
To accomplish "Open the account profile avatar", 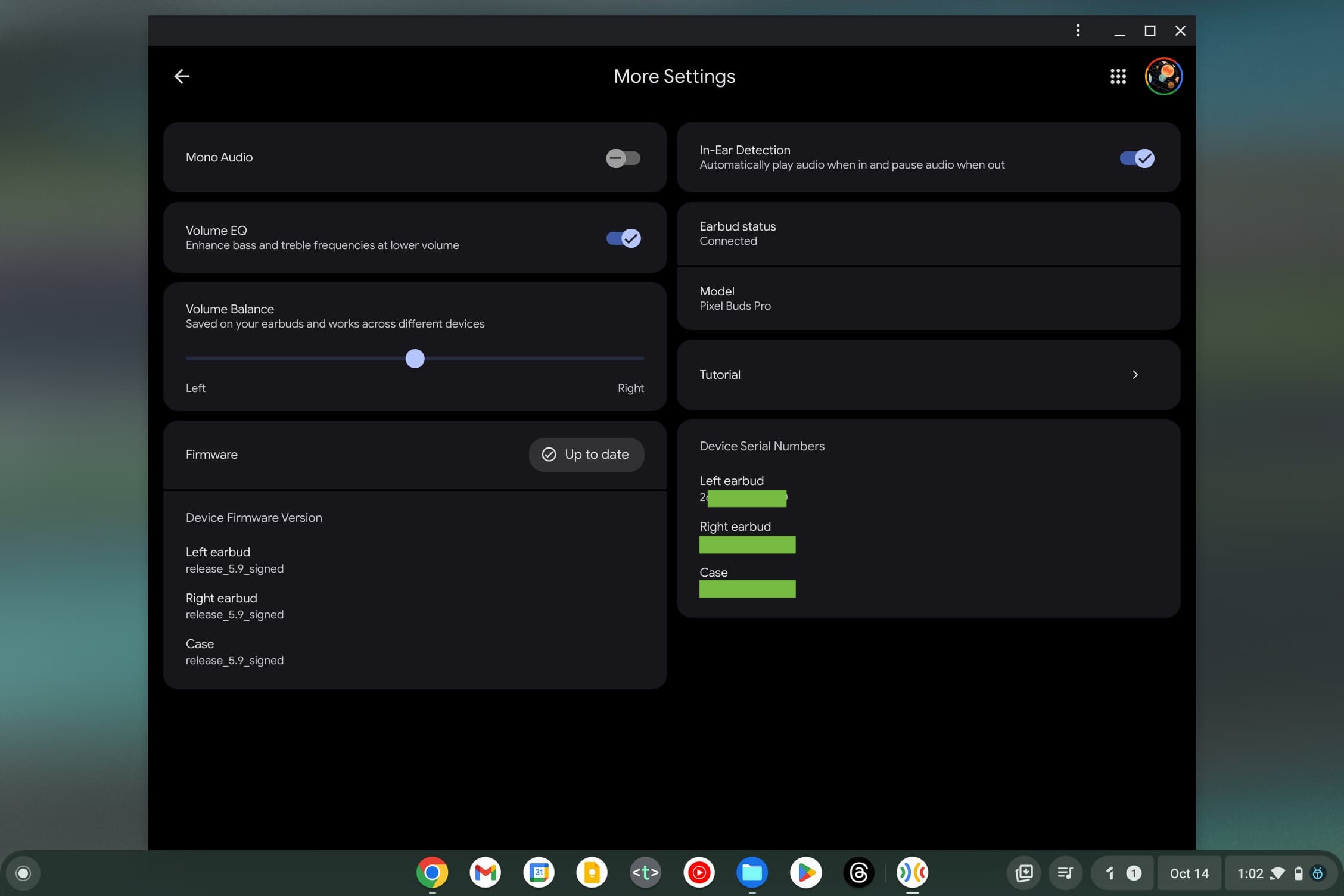I will point(1163,76).
